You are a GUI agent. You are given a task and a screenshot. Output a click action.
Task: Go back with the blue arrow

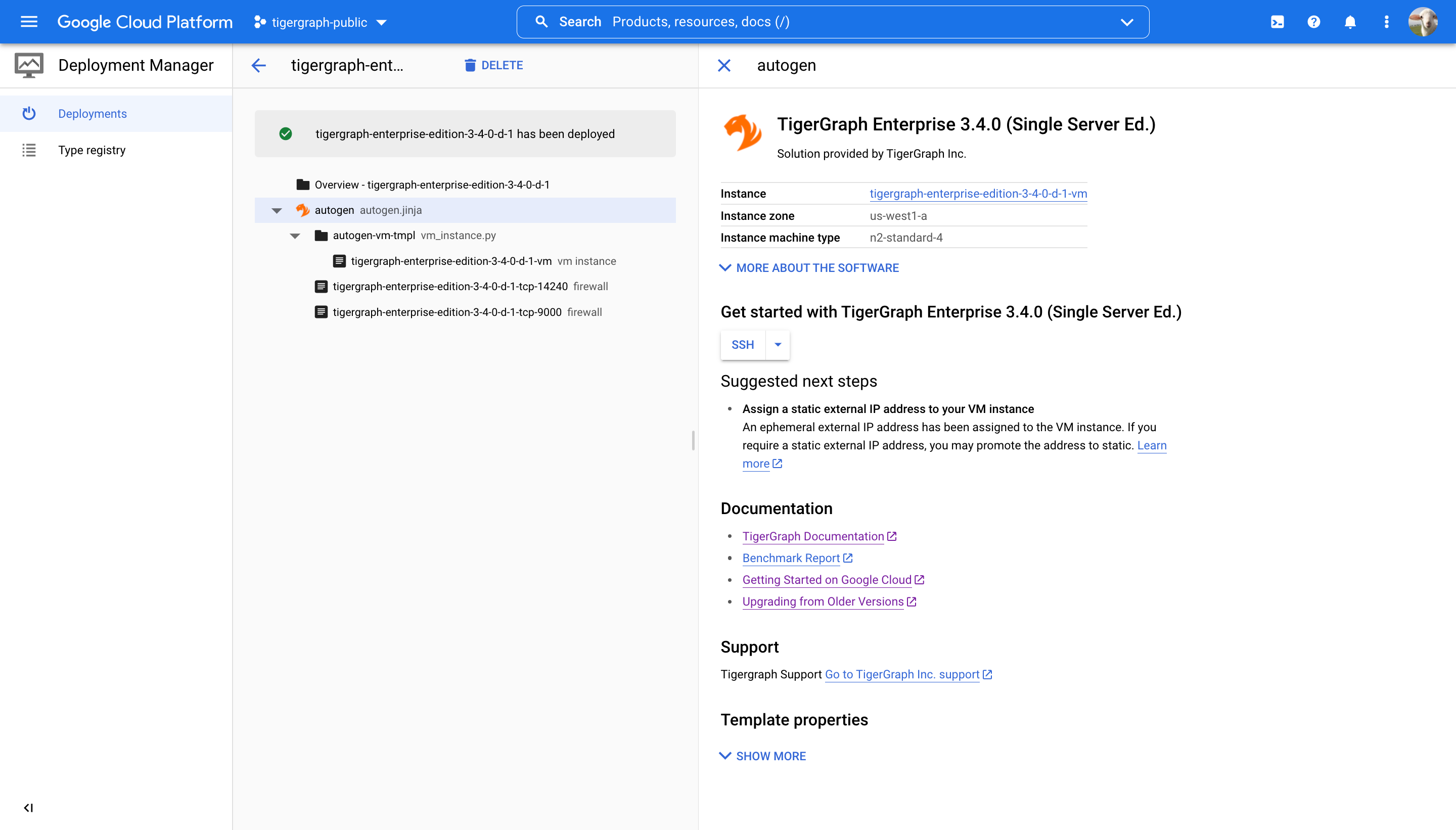(x=259, y=66)
